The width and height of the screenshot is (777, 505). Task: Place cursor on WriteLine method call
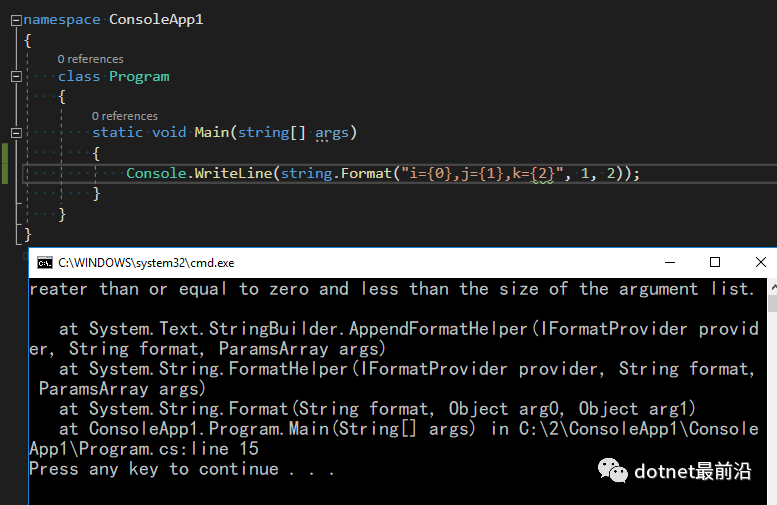click(234, 174)
